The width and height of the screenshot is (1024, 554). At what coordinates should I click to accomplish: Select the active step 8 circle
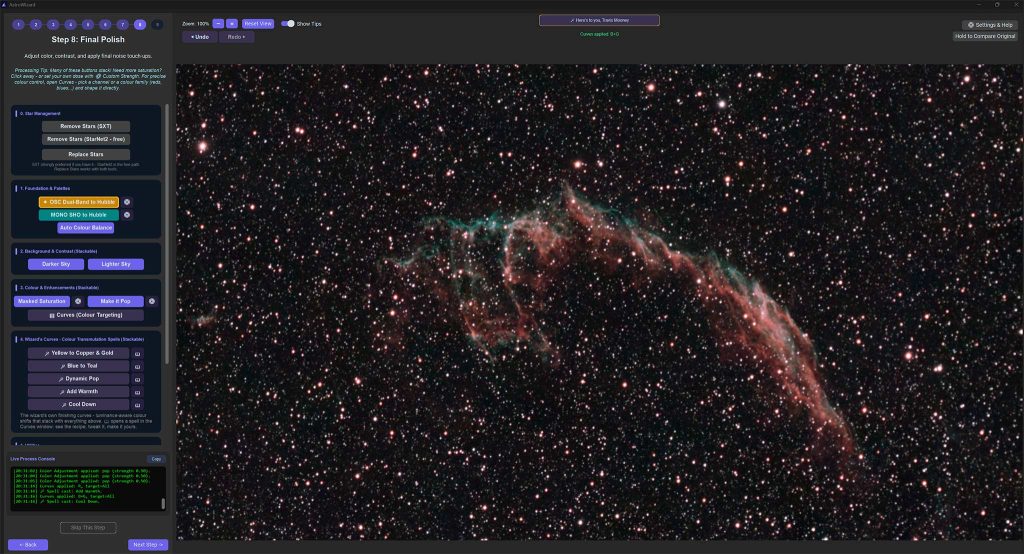140,25
